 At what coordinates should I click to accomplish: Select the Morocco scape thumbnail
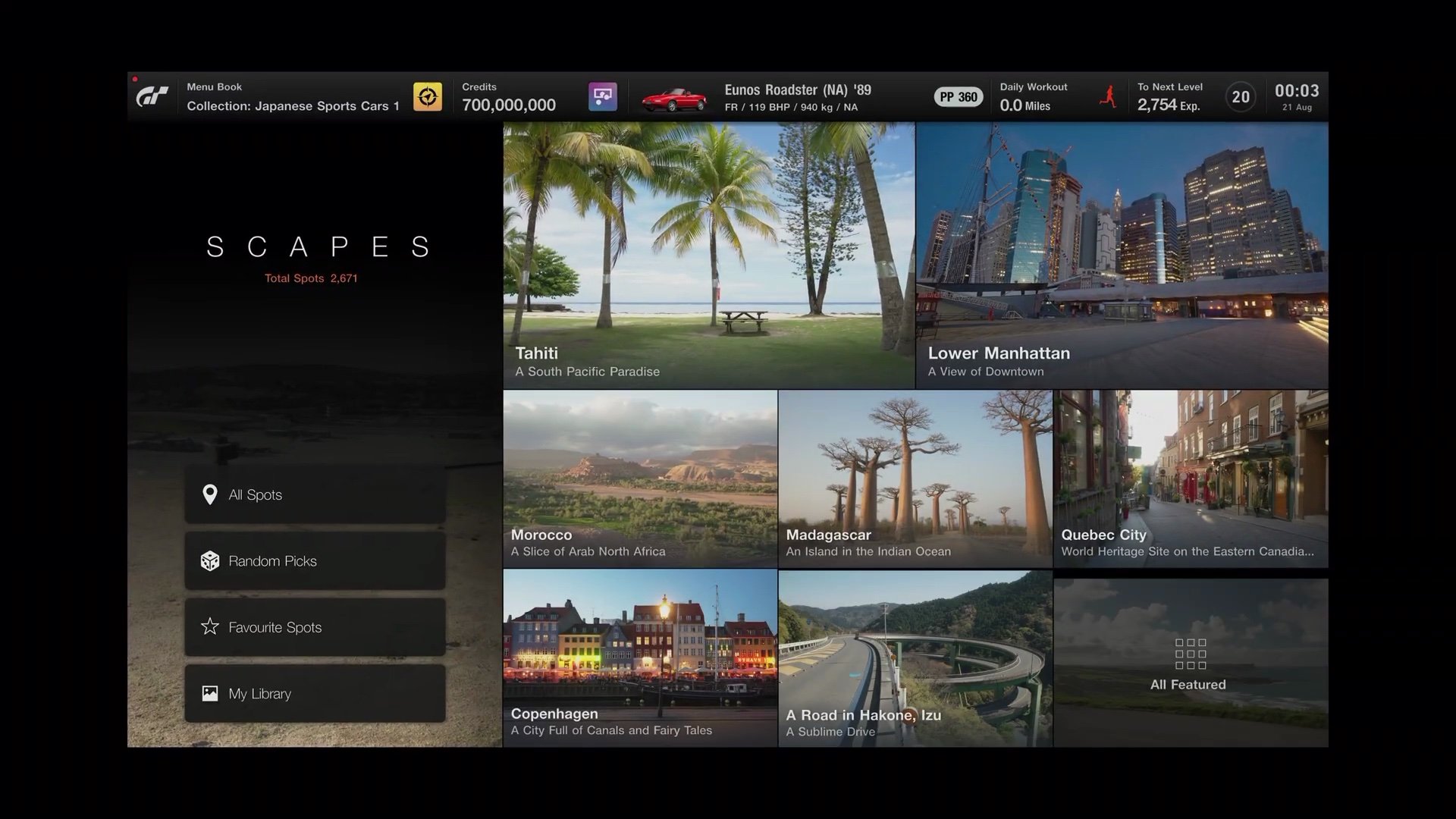tap(640, 479)
